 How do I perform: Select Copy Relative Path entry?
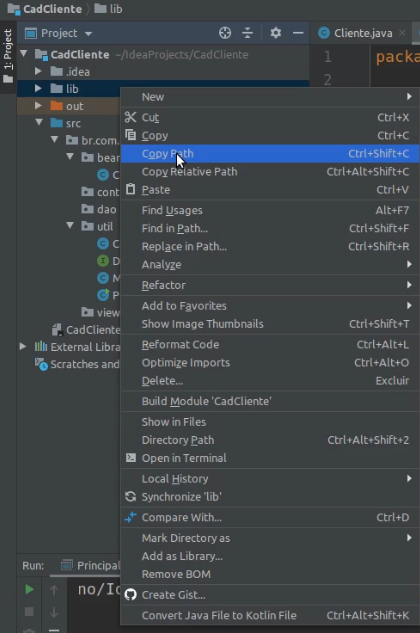point(270,172)
